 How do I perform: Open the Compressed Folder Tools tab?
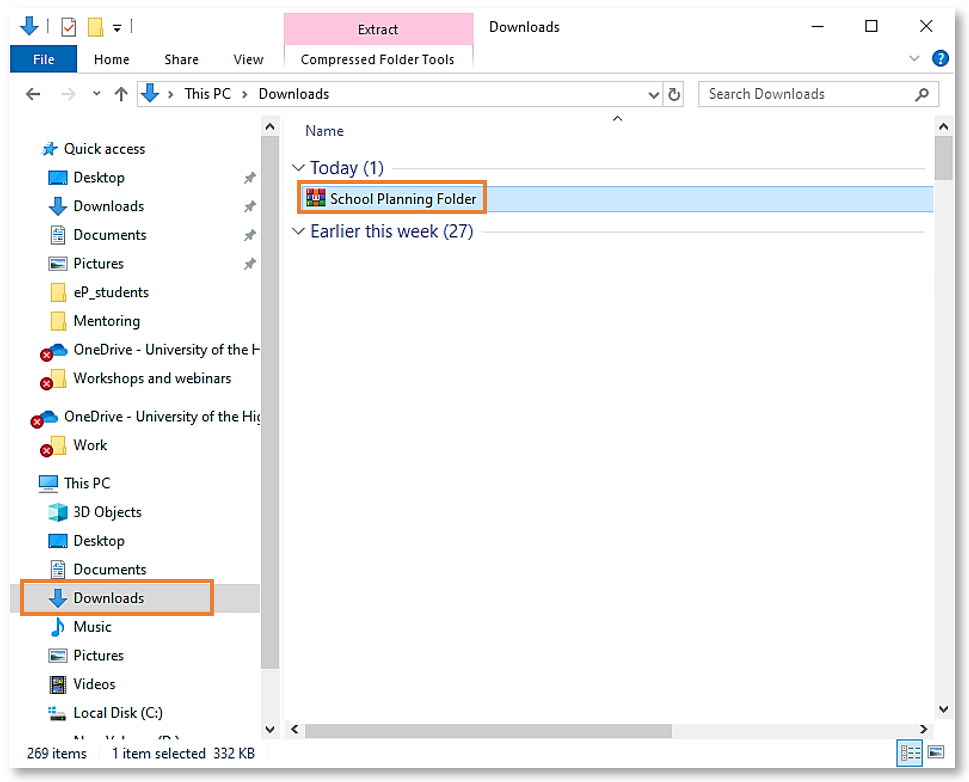(378, 59)
